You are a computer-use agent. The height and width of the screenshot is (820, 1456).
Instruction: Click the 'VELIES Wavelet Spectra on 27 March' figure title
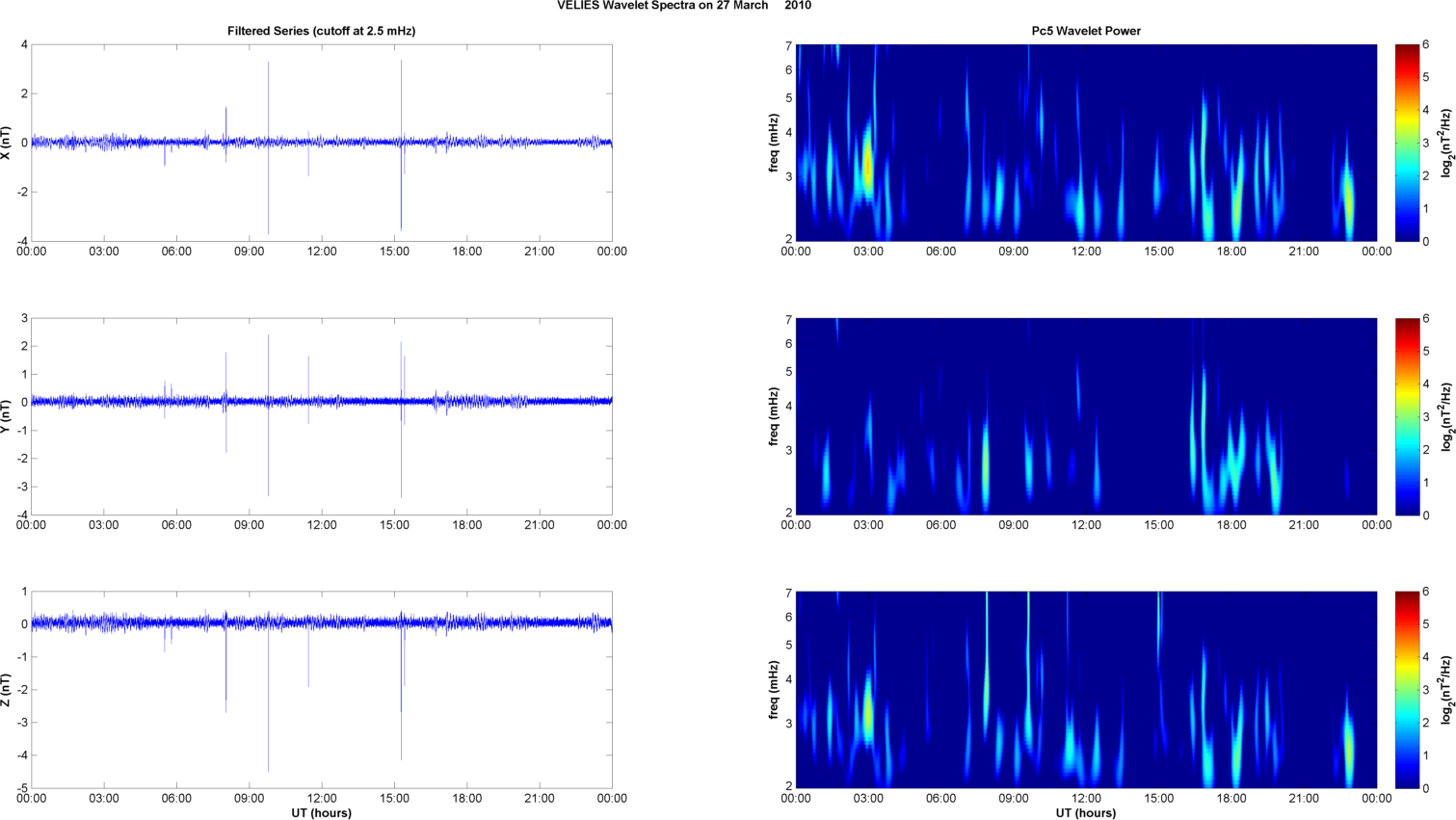(663, 6)
